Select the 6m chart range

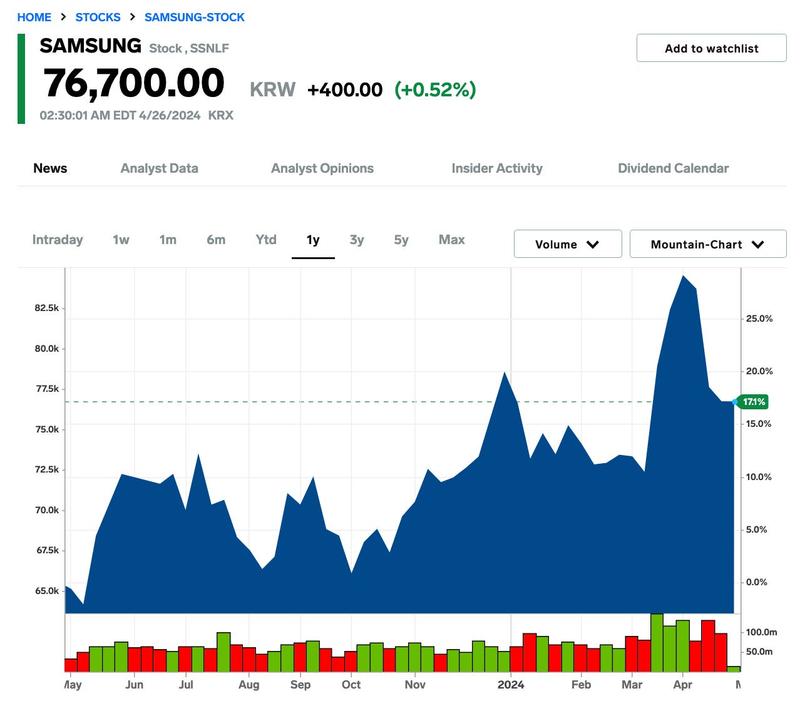coord(216,240)
